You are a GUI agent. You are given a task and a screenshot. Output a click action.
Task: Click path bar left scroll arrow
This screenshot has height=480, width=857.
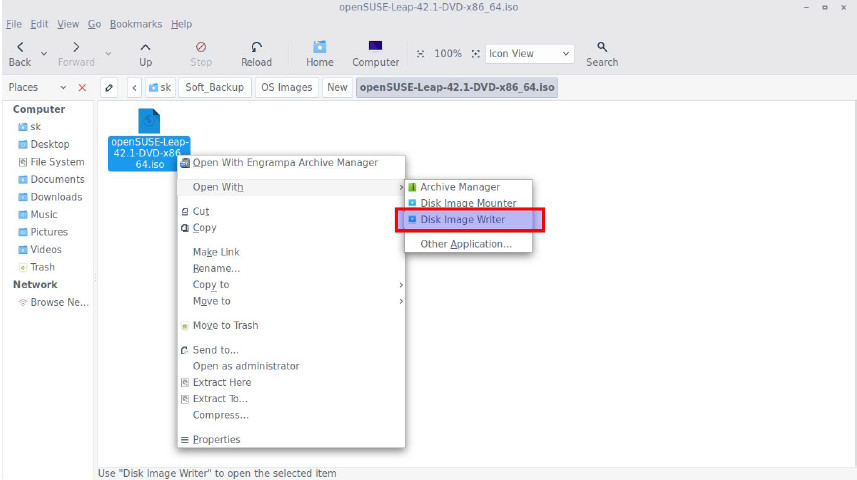(134, 87)
